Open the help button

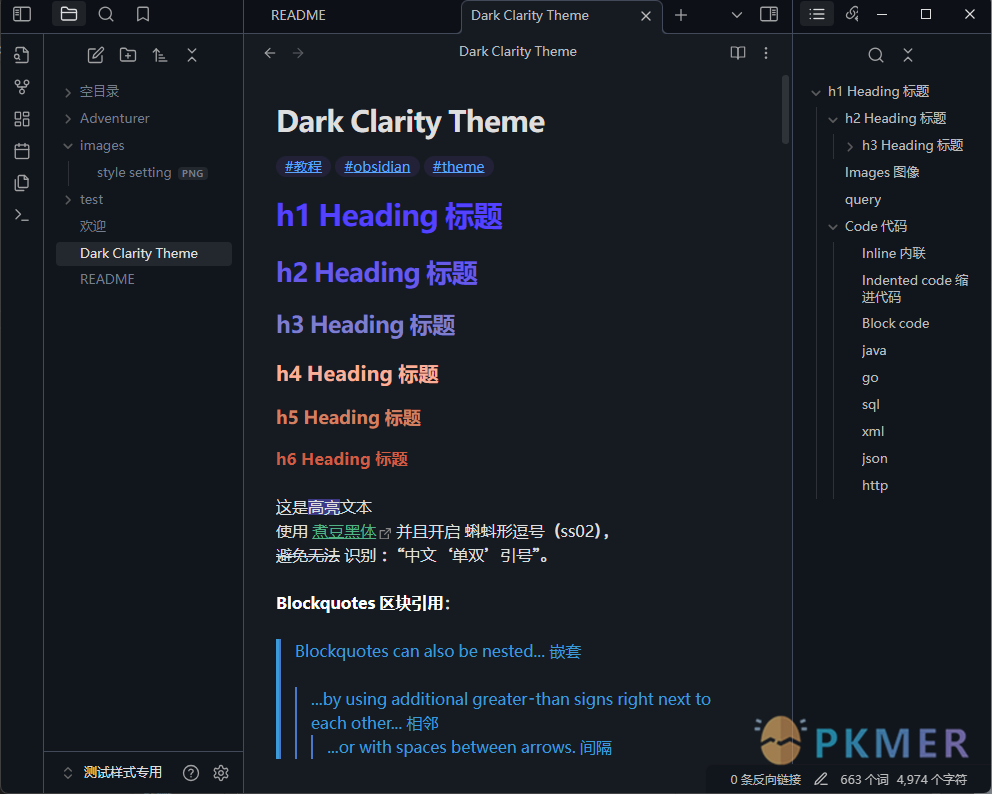tap(191, 772)
